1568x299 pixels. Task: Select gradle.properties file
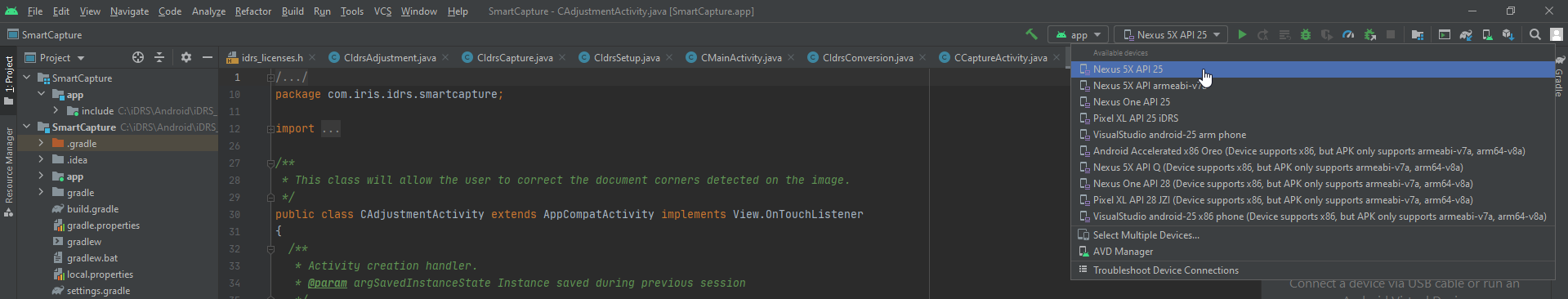(103, 225)
